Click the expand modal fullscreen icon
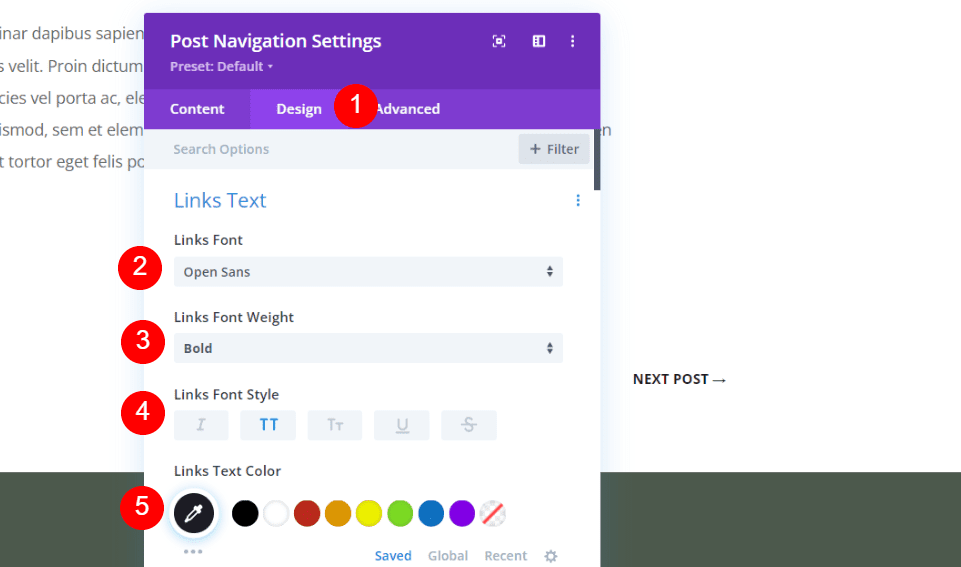Screen dimensions: 961x567 tap(499, 41)
